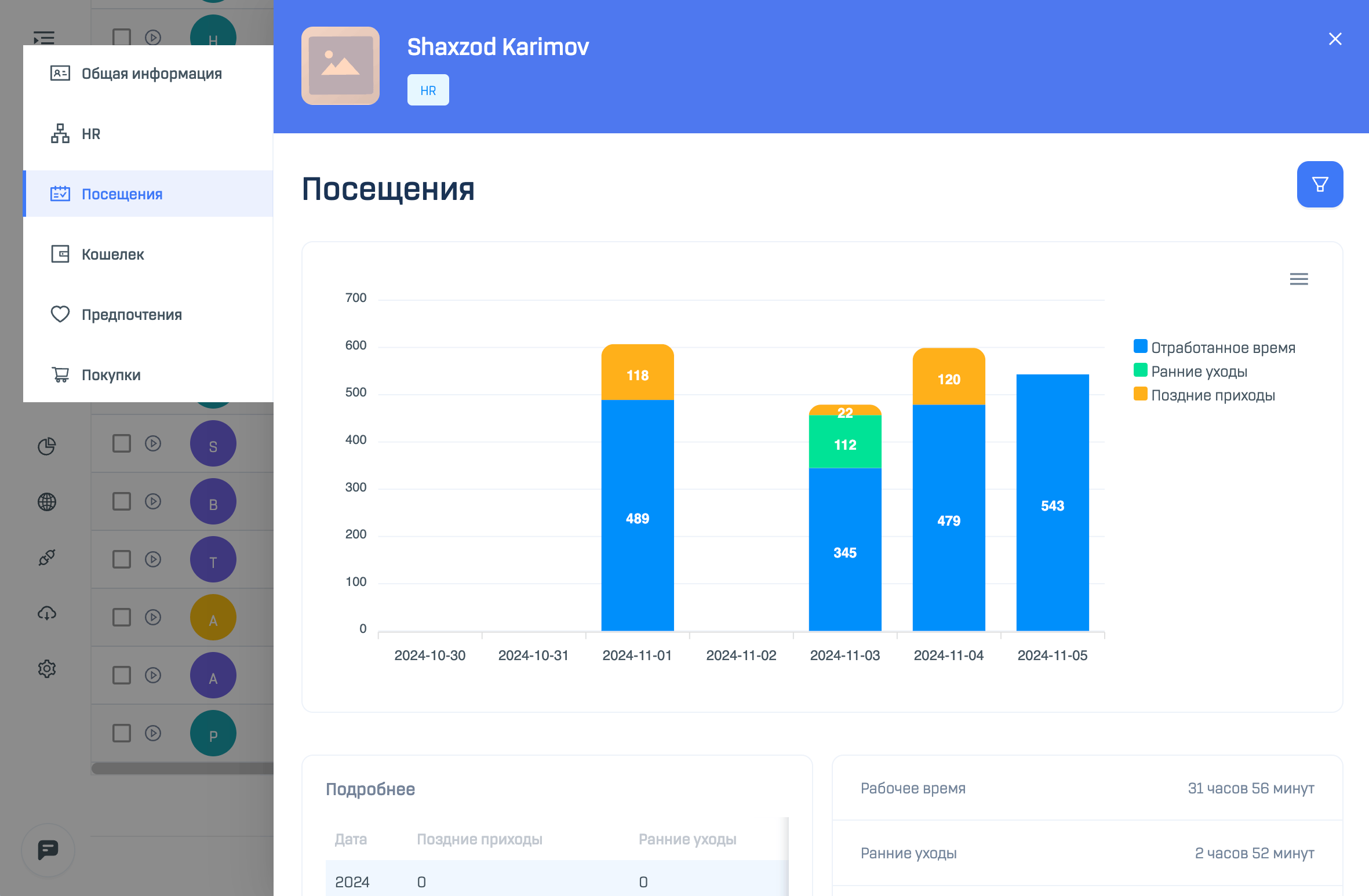The image size is (1369, 896).
Task: Click the heart icon next to Предпочтения
Action: [60, 314]
